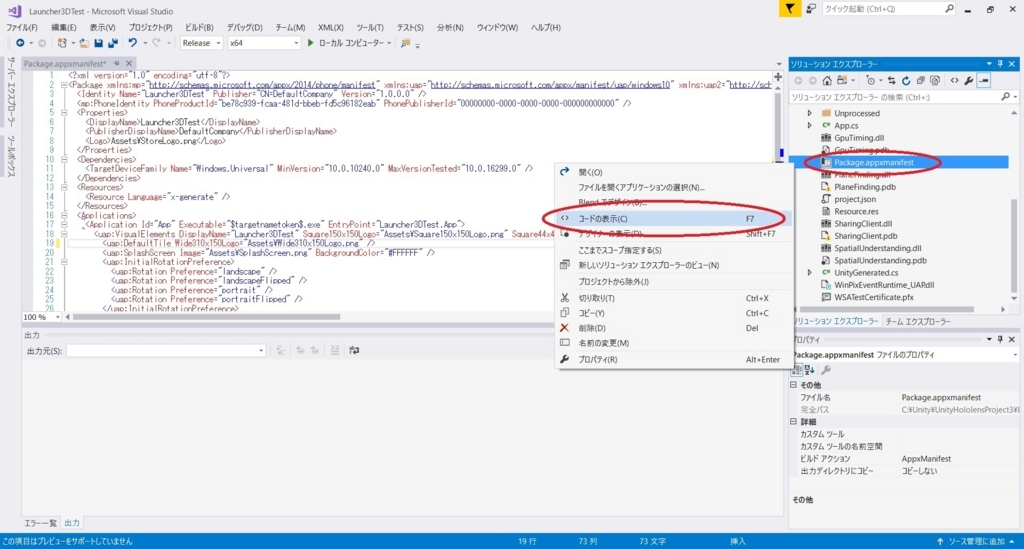Click the View Code icon in Solution Explorer

[x=955, y=81]
